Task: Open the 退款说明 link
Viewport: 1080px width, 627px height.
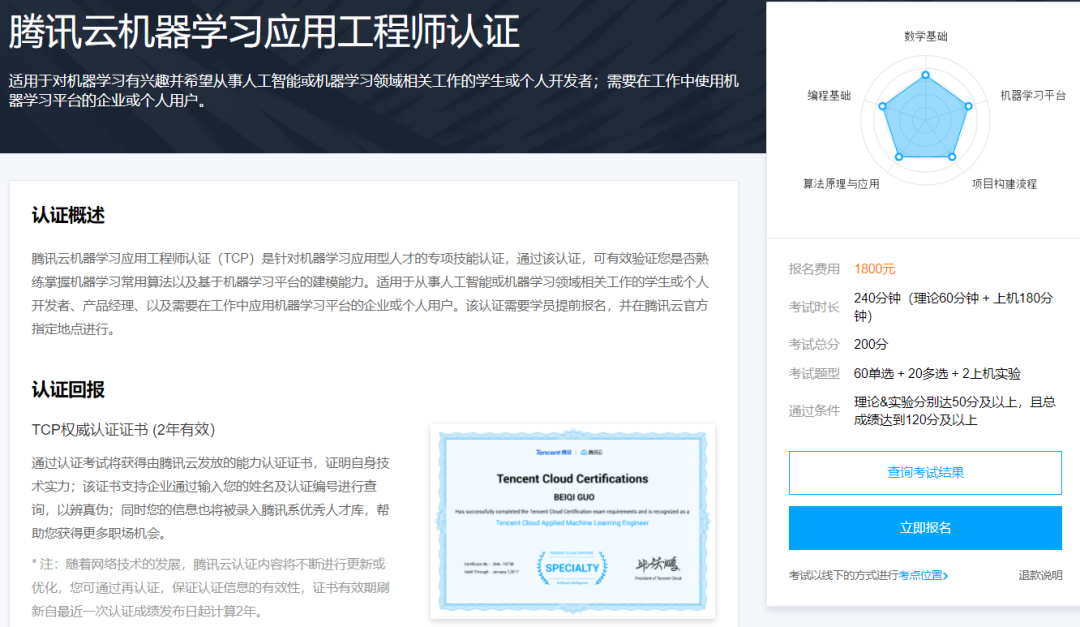Action: pos(1040,575)
